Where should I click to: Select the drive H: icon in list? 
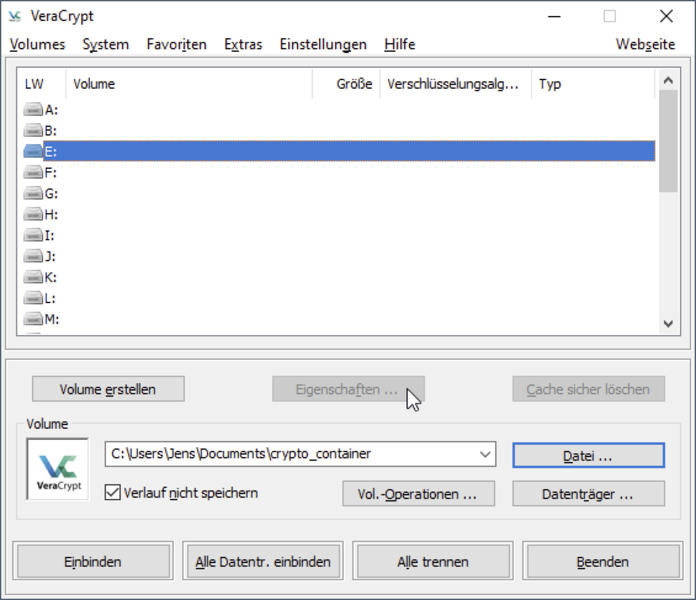click(x=33, y=214)
